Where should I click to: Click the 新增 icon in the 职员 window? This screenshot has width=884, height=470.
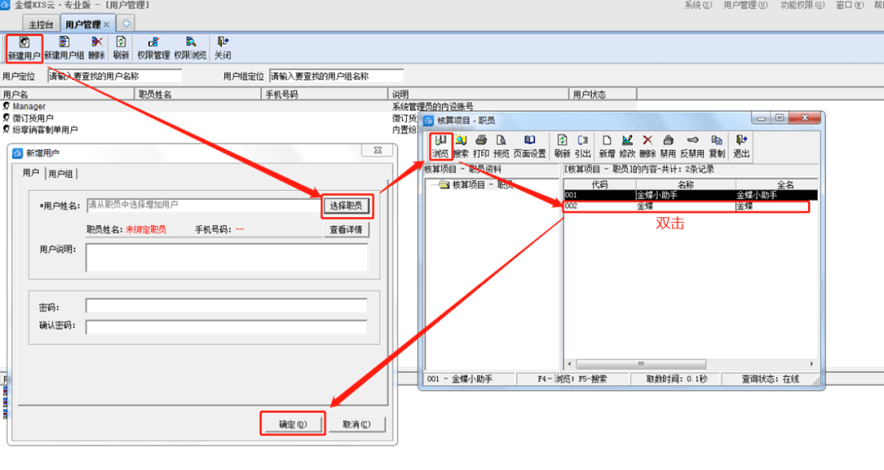[x=607, y=147]
